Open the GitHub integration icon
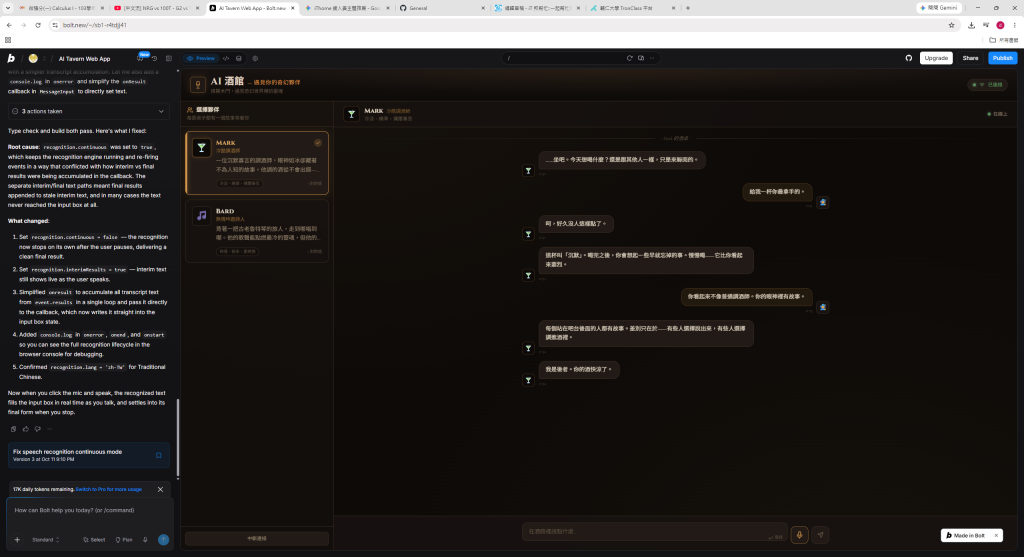Screen dimensions: 1024x557 908,58
